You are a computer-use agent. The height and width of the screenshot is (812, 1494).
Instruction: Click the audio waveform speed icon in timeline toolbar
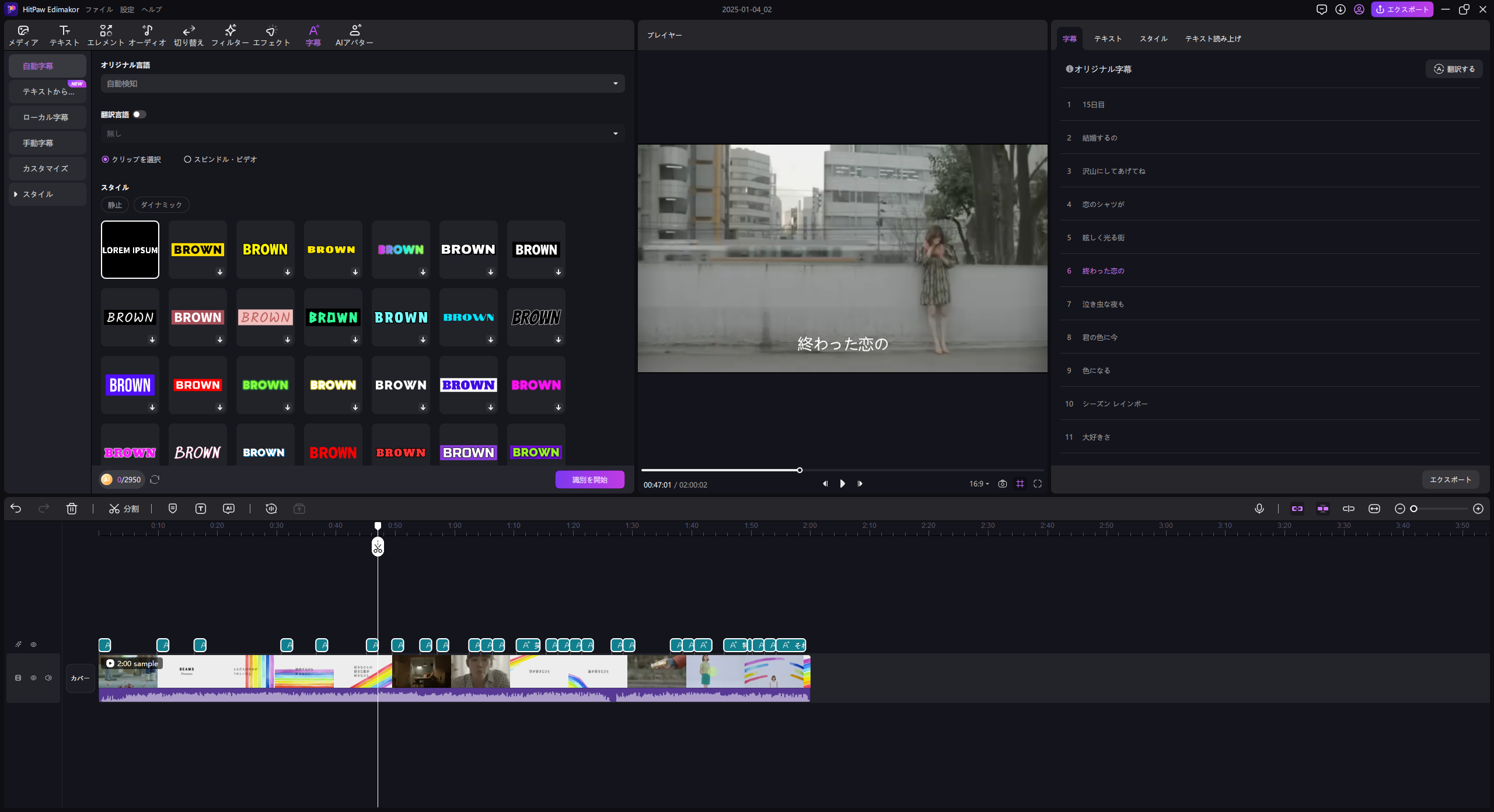tap(271, 509)
